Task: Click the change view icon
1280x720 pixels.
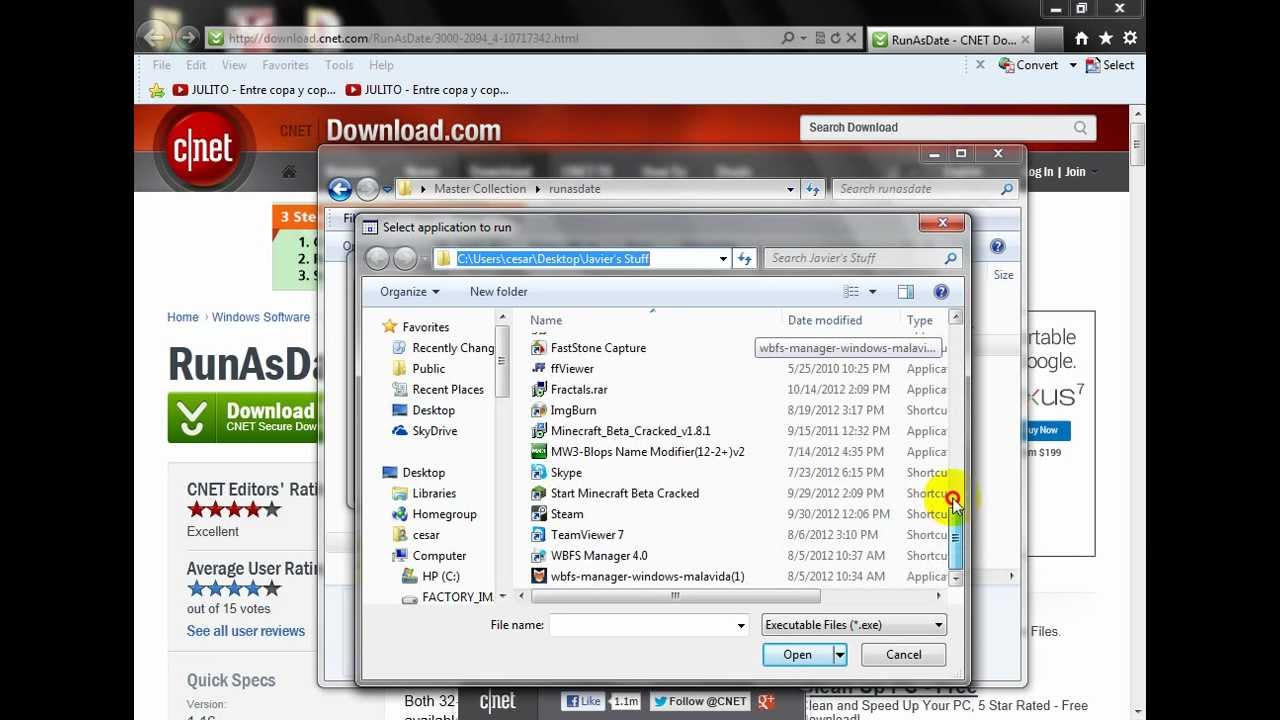Action: tap(851, 292)
